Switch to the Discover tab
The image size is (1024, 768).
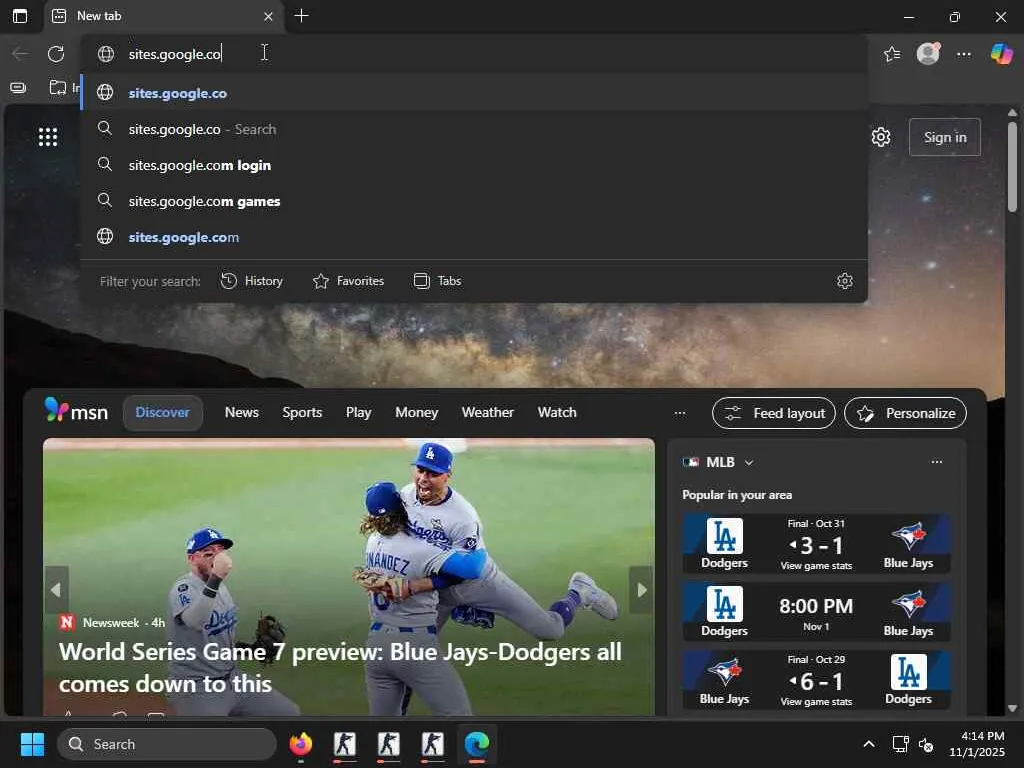[163, 413]
